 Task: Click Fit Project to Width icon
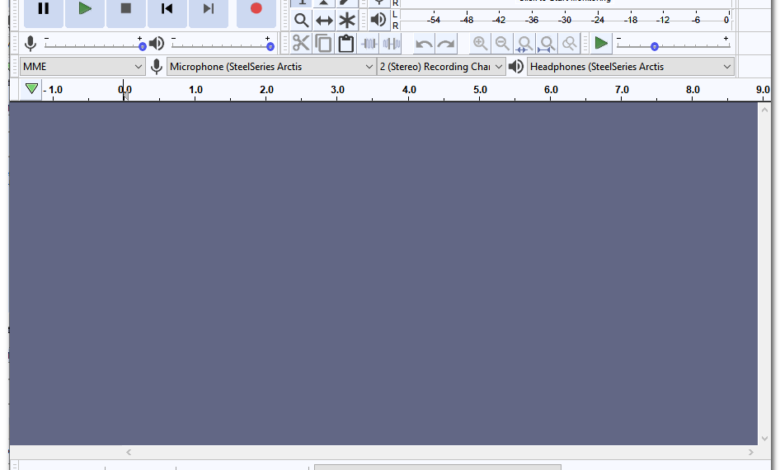547,44
